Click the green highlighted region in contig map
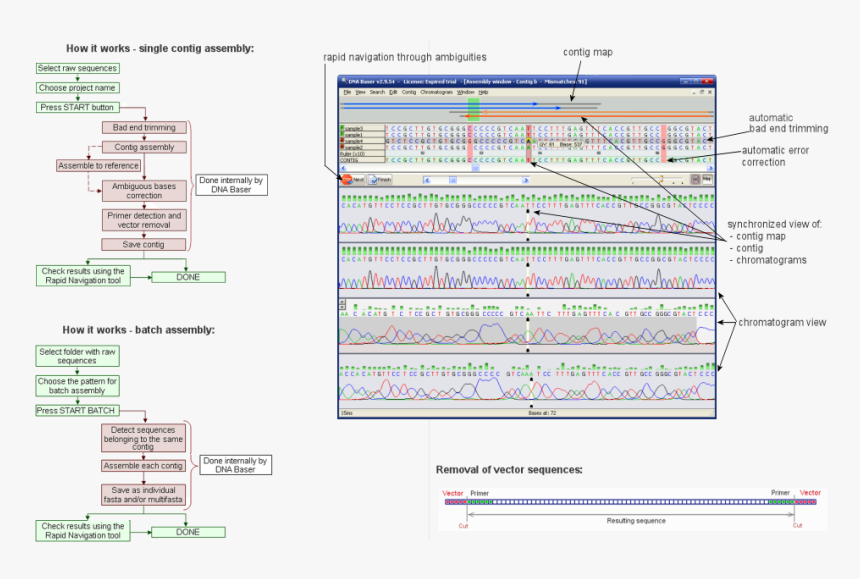 pos(473,110)
